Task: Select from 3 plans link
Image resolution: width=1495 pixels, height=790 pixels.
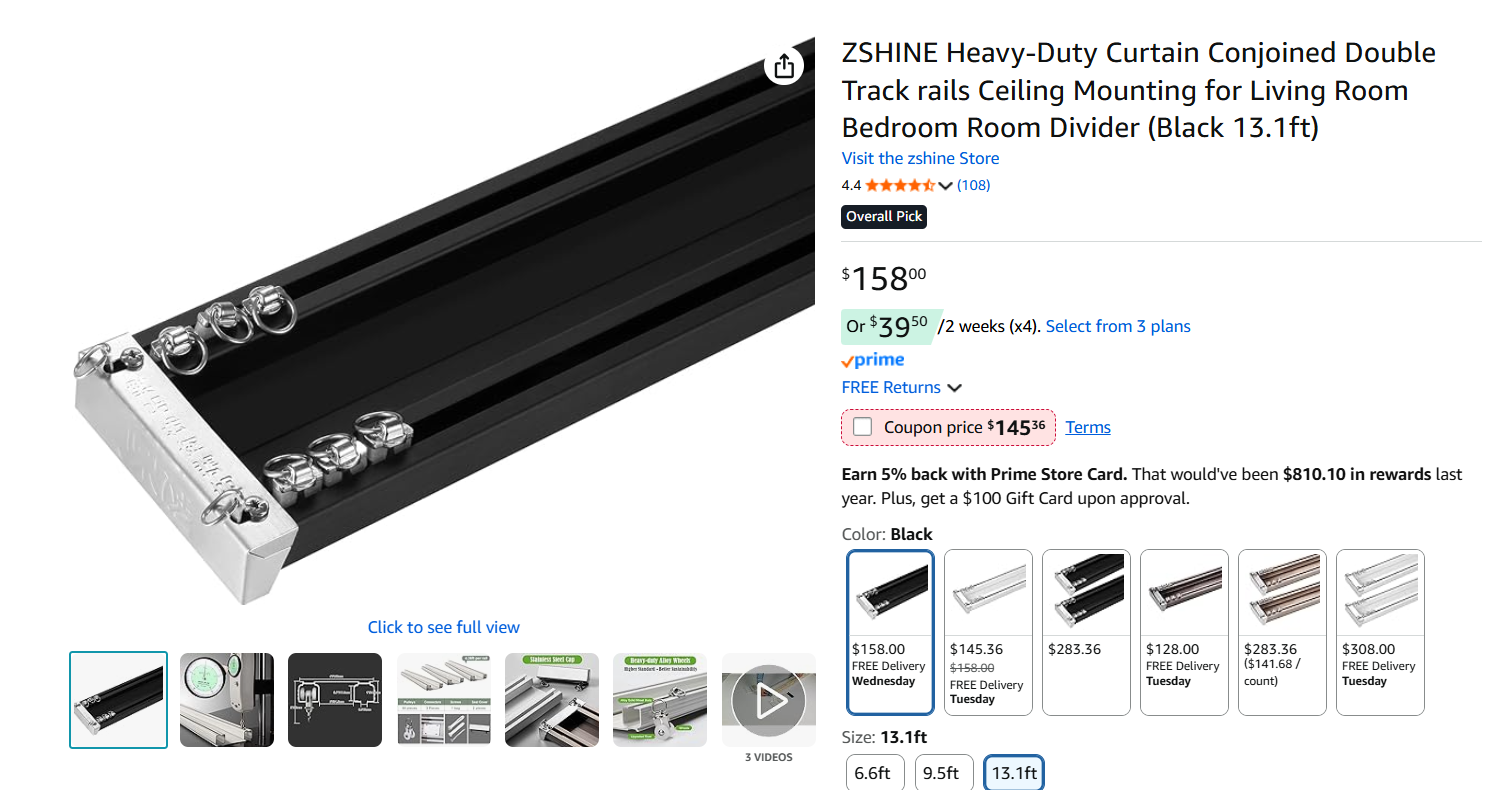Action: (x=1118, y=326)
